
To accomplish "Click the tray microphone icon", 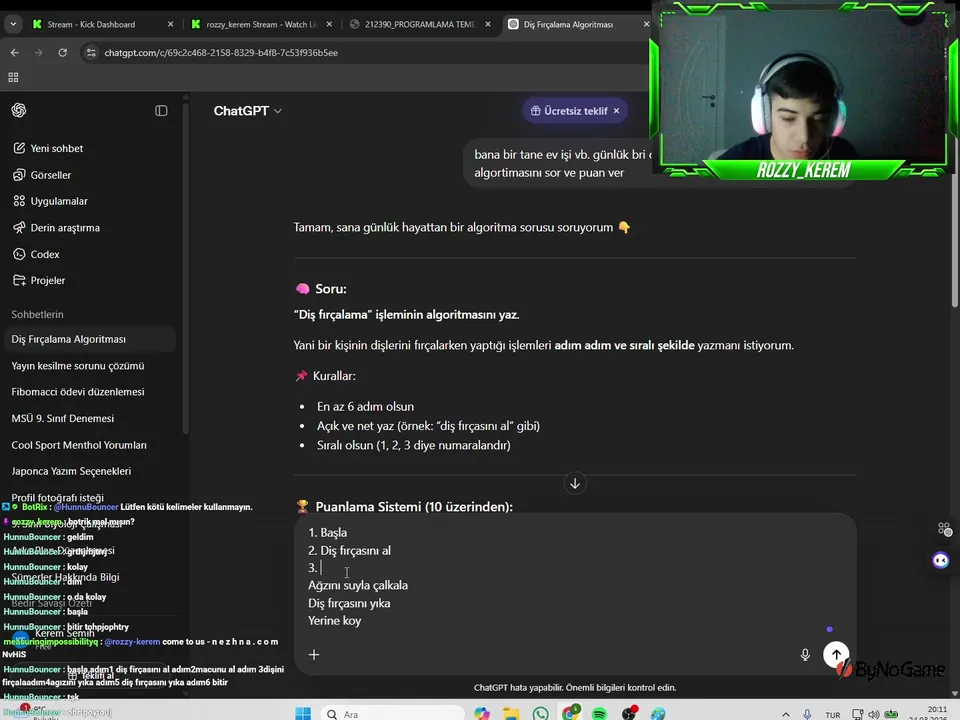I will 808,714.
